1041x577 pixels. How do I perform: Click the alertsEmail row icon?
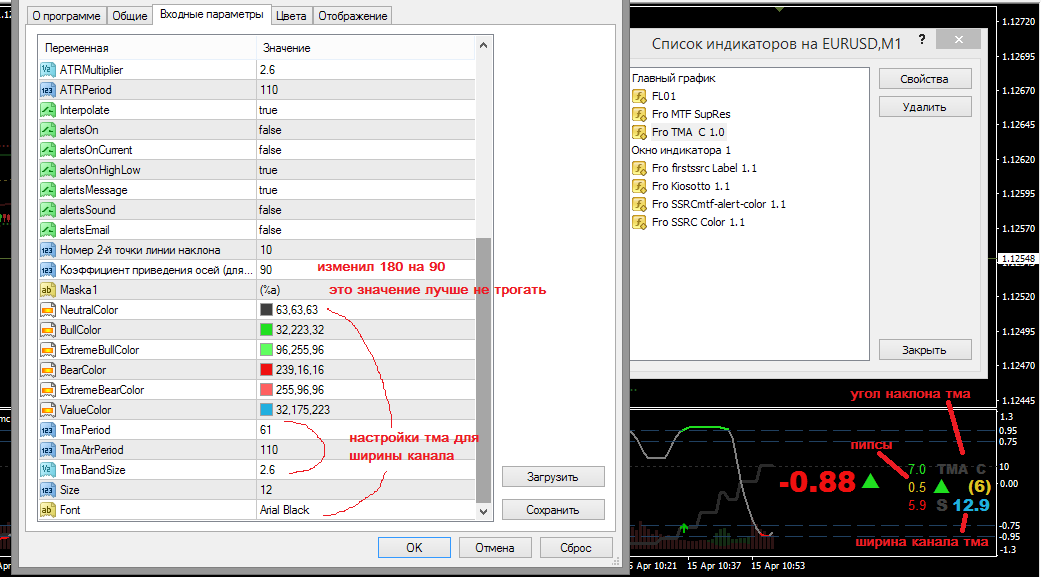(47, 230)
